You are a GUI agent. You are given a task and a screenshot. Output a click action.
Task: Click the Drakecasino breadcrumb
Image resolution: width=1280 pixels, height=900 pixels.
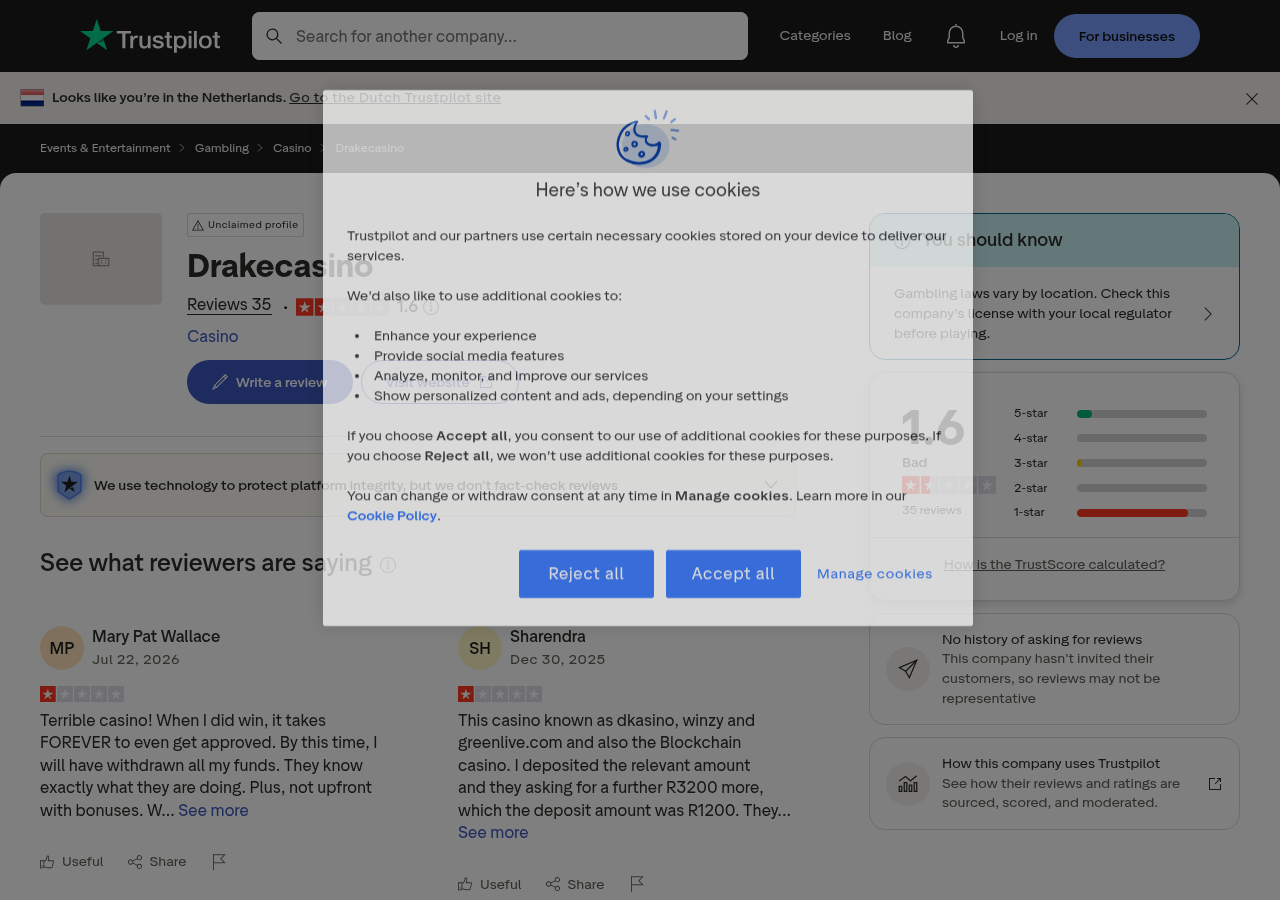click(370, 148)
